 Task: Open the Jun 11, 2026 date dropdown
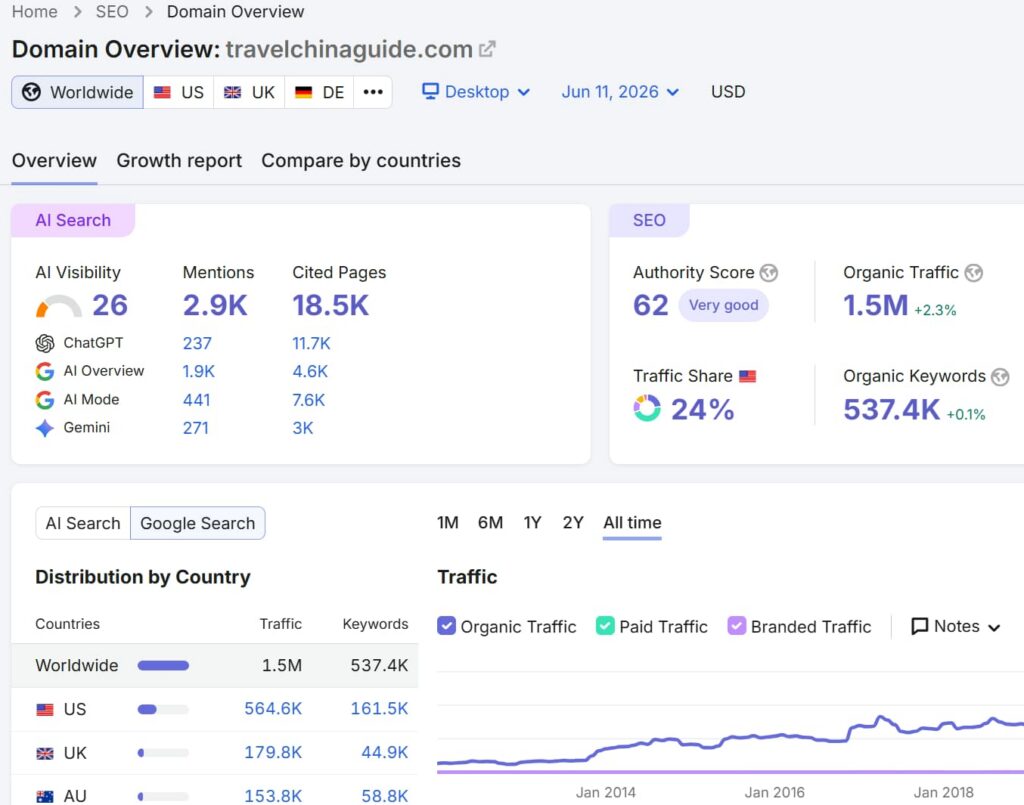point(620,92)
